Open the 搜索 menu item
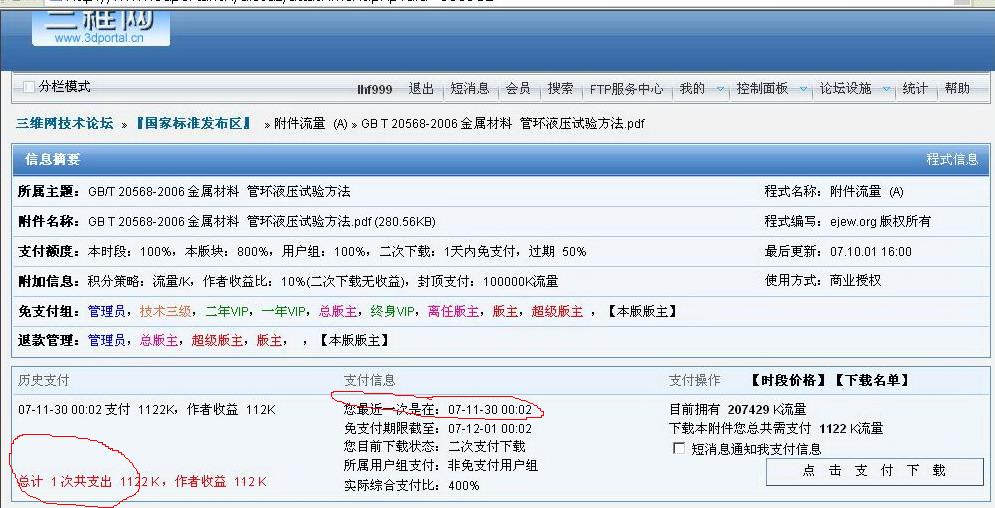 pos(560,89)
